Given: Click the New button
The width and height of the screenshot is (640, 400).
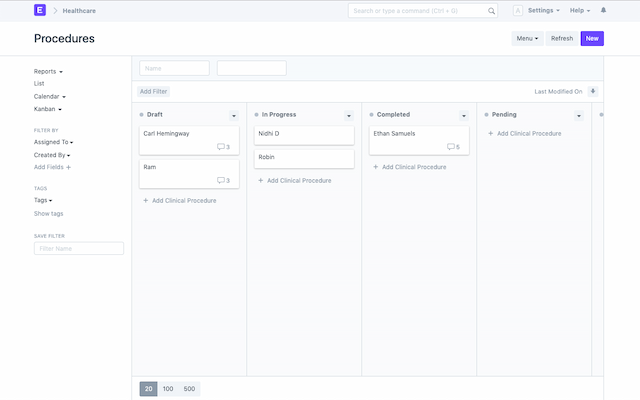Looking at the screenshot, I should click(592, 38).
